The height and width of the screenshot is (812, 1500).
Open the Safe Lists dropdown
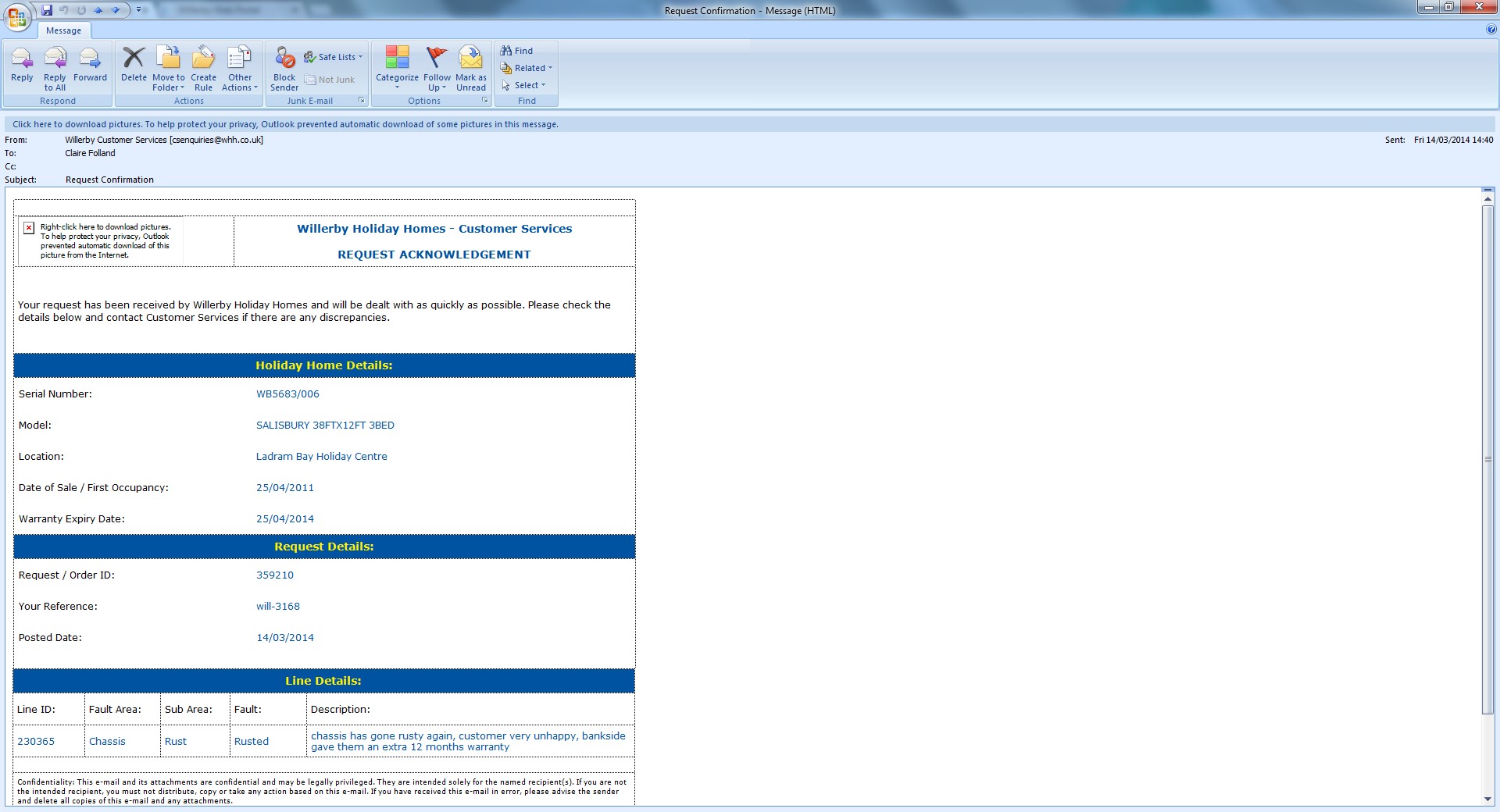[x=334, y=57]
